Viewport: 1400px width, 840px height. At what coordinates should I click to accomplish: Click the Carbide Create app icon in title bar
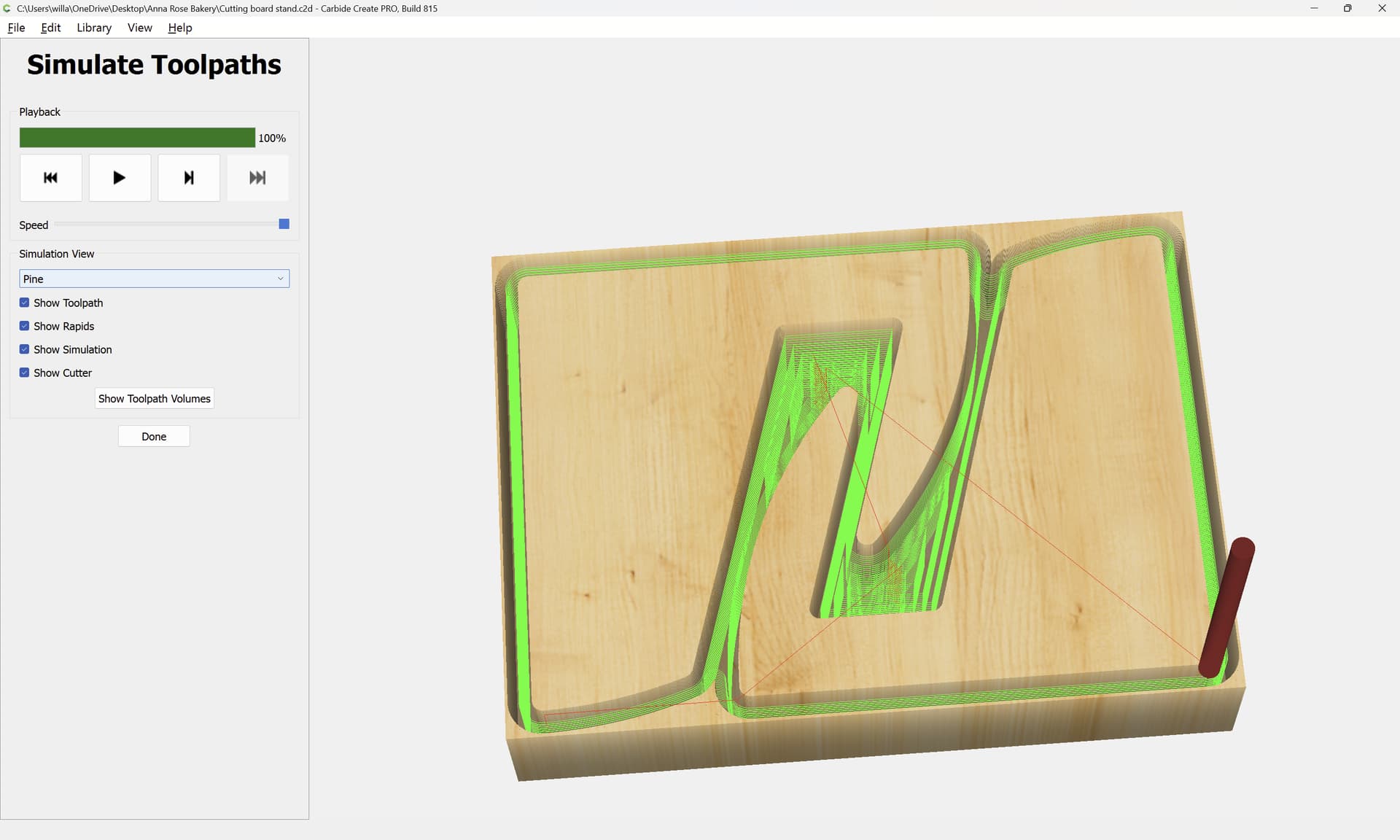[7, 8]
